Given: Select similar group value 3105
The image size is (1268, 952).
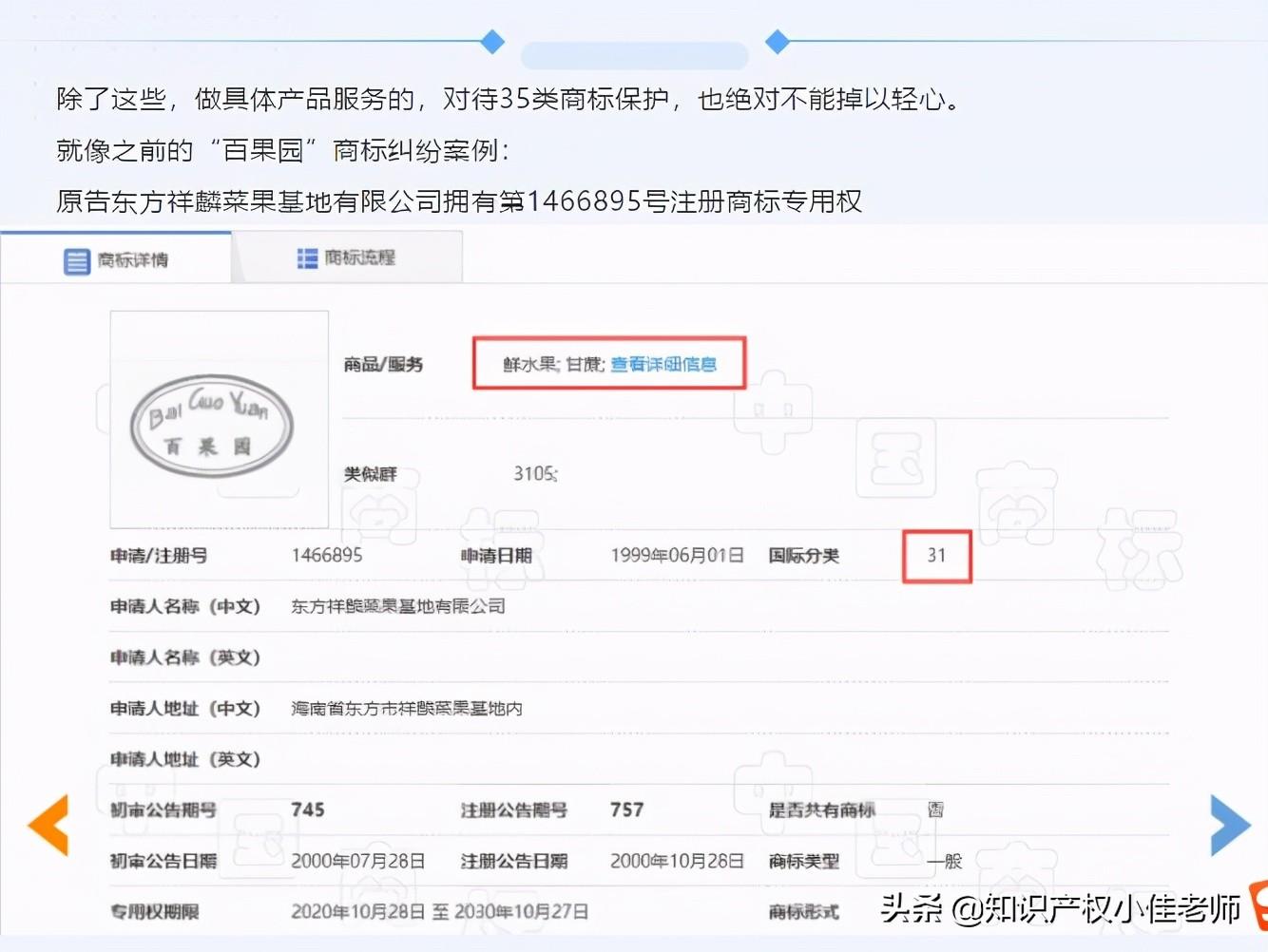Looking at the screenshot, I should tap(535, 473).
